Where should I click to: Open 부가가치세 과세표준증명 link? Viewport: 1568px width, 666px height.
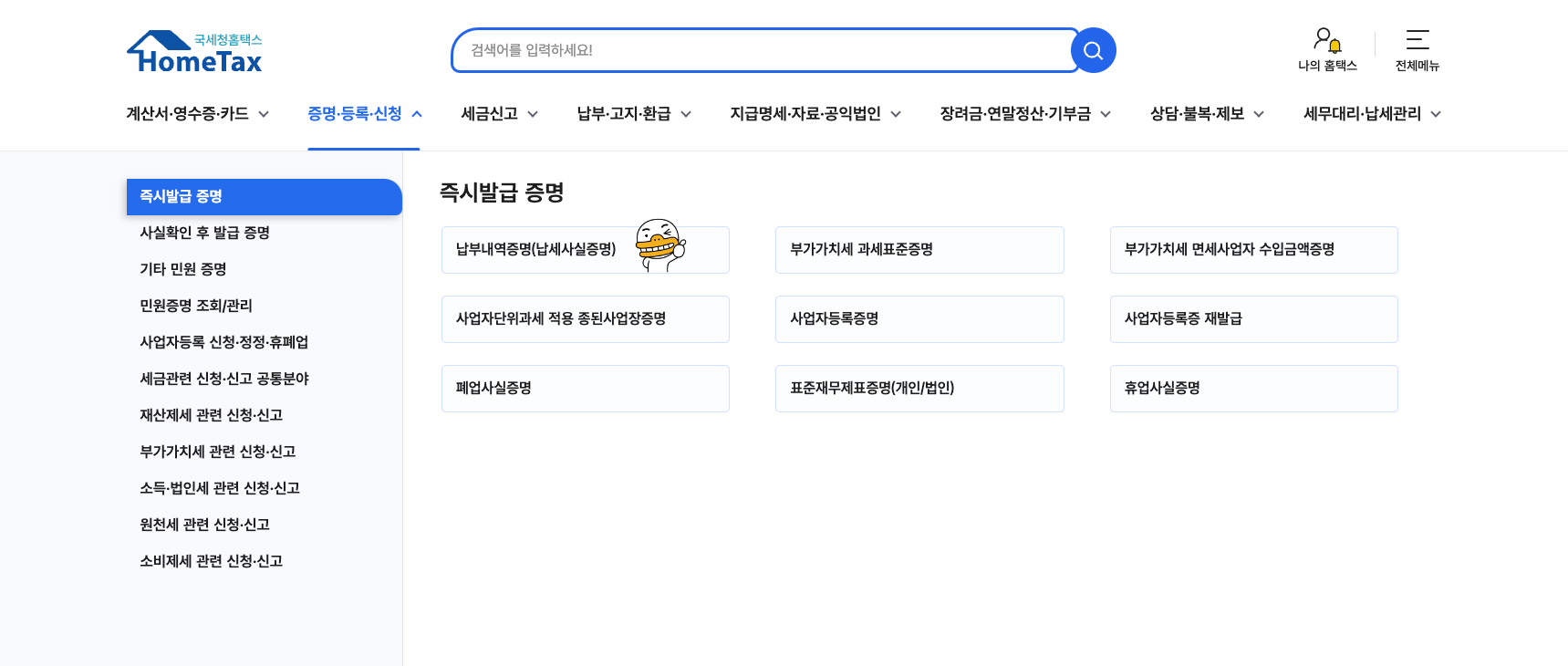(919, 250)
